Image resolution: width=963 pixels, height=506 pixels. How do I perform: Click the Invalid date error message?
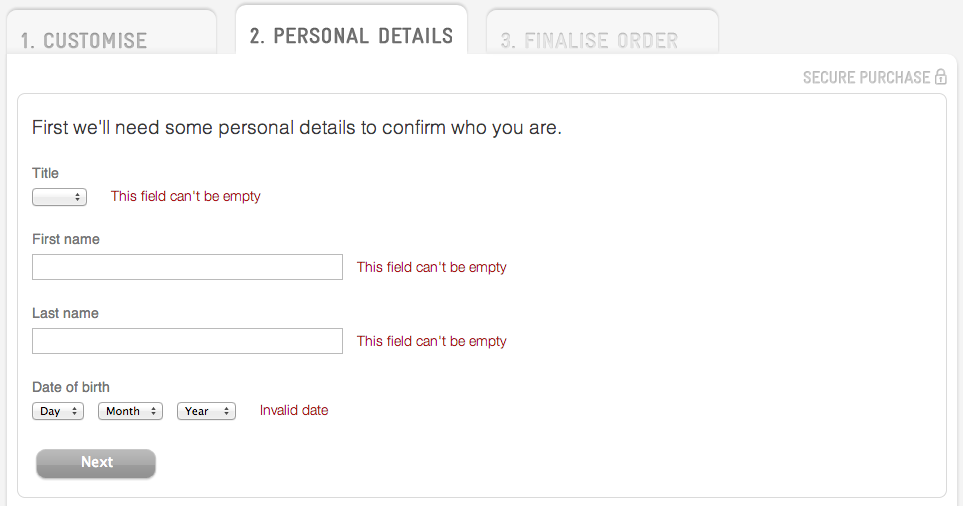pos(294,410)
